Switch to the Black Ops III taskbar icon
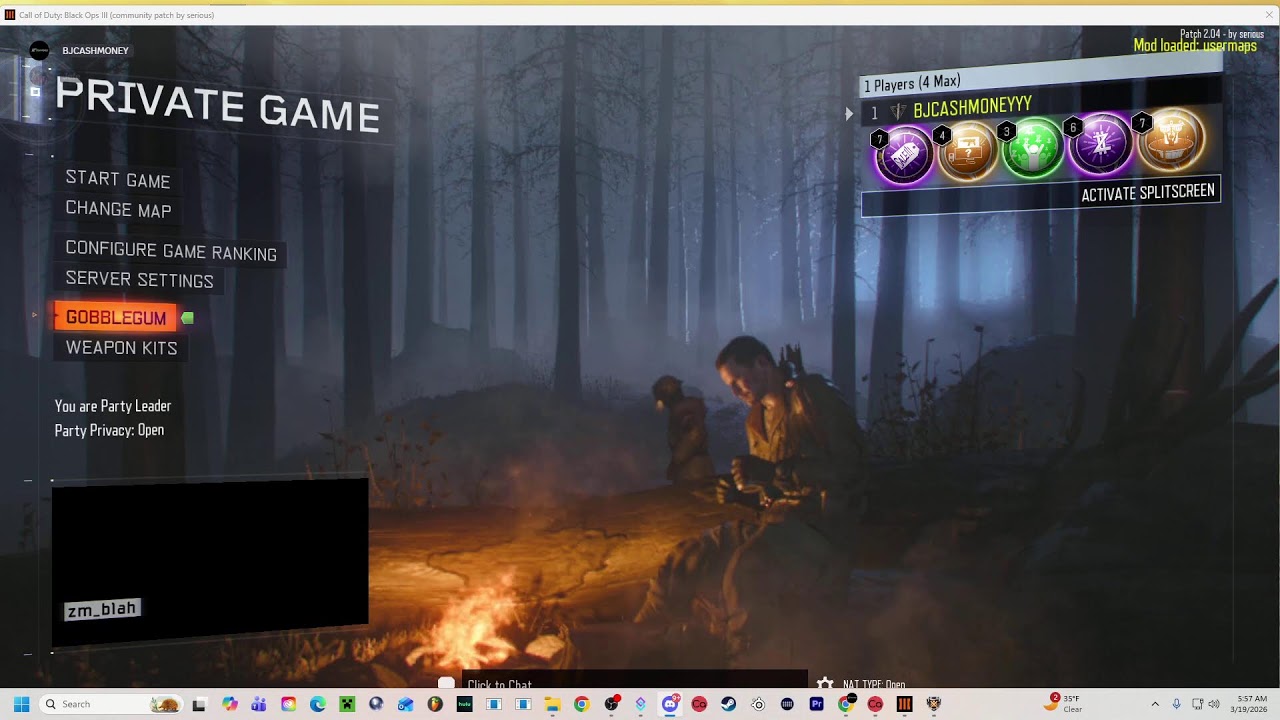 [904, 704]
